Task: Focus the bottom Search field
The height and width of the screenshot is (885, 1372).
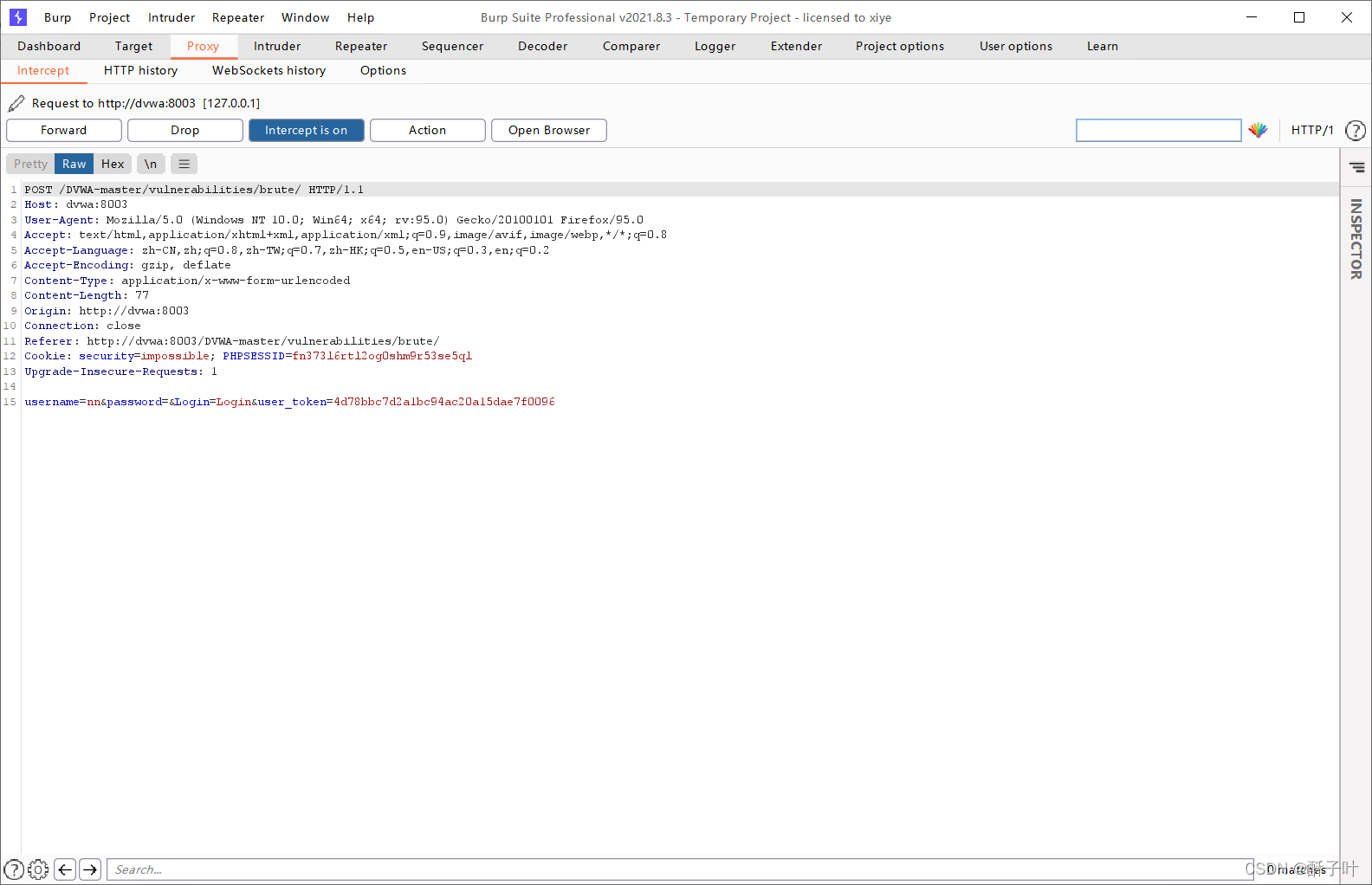Action: click(680, 869)
